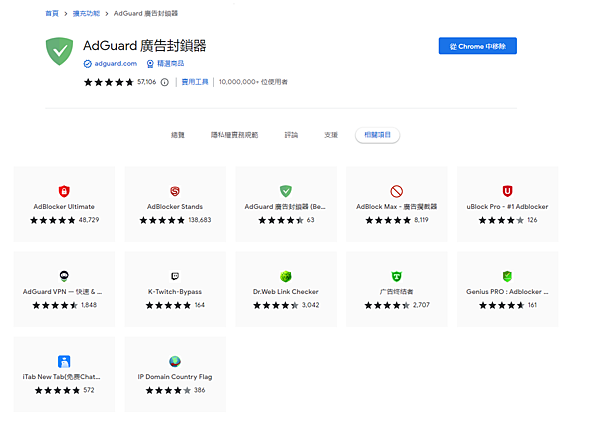Open the adguard.com publisher link

point(116,64)
